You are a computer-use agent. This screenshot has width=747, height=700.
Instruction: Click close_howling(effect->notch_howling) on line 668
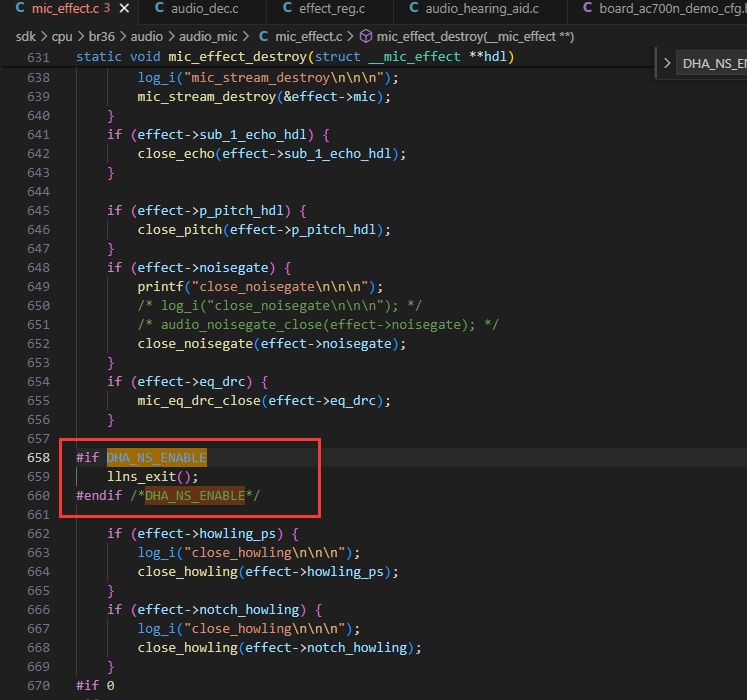point(280,648)
